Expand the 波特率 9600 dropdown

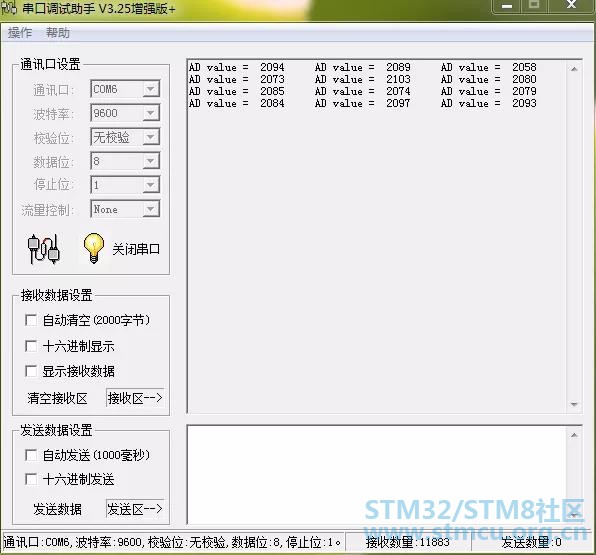tap(151, 113)
